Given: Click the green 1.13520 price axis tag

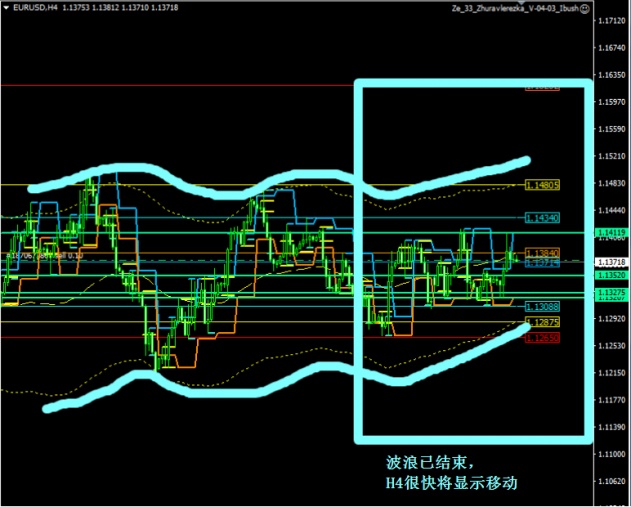Looking at the screenshot, I should (611, 274).
